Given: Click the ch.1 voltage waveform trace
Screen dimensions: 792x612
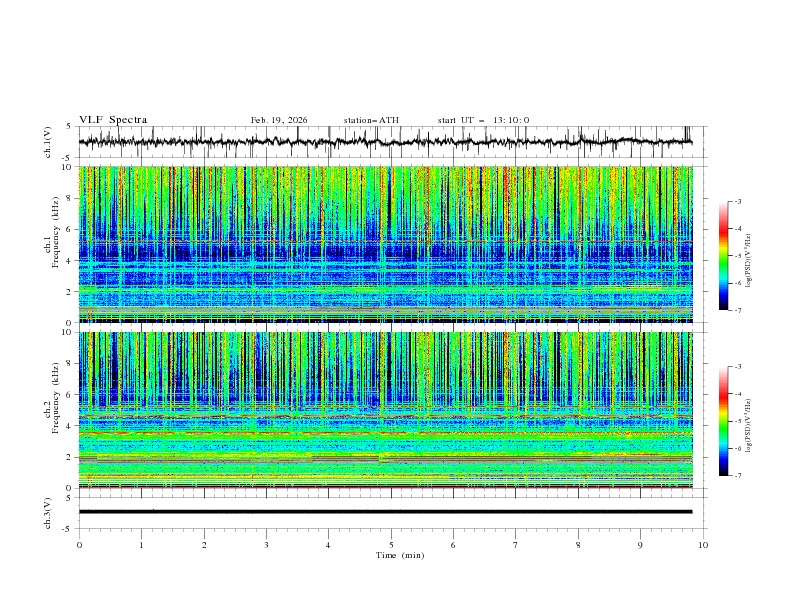Looking at the screenshot, I should point(385,142).
